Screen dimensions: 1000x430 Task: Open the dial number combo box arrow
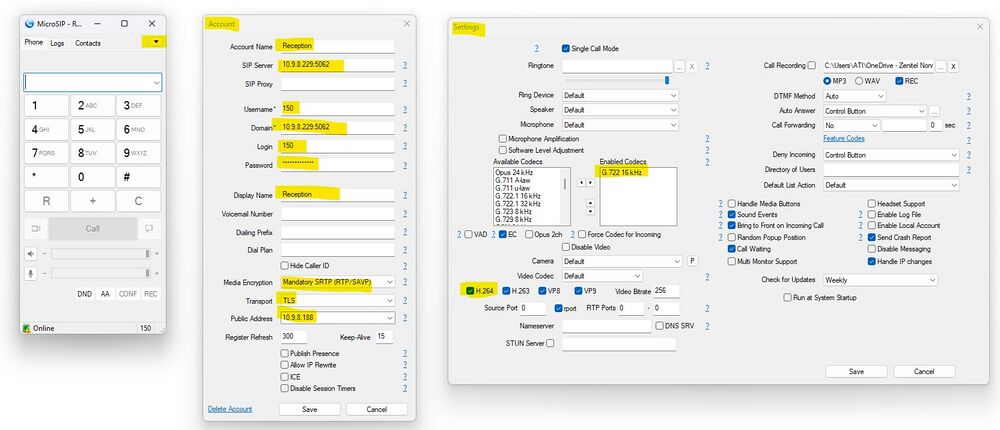(x=156, y=82)
